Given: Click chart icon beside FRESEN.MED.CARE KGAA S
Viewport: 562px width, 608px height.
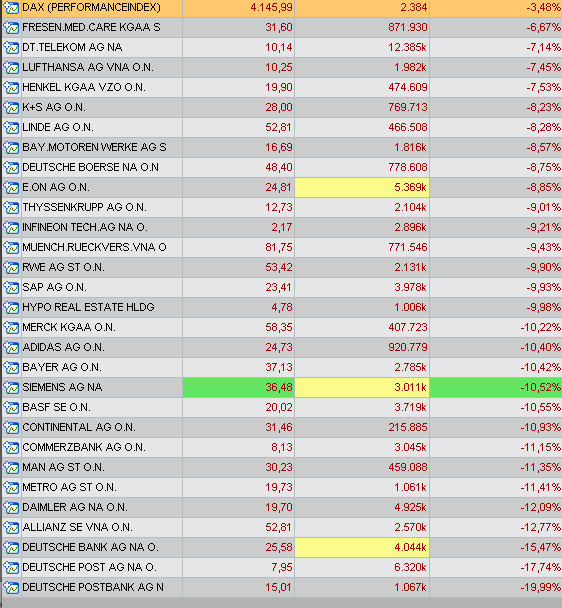Looking at the screenshot, I should pyautogui.click(x=12, y=28).
